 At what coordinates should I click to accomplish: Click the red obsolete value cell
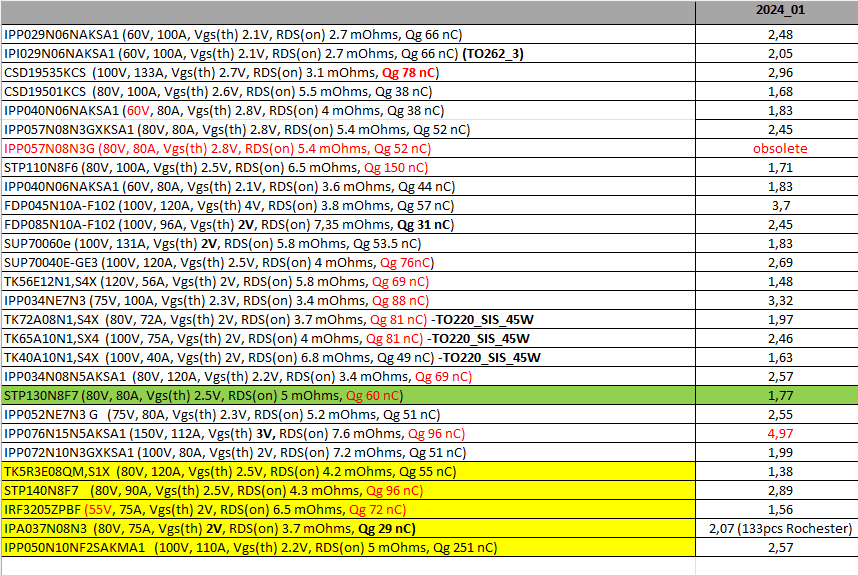pos(776,149)
